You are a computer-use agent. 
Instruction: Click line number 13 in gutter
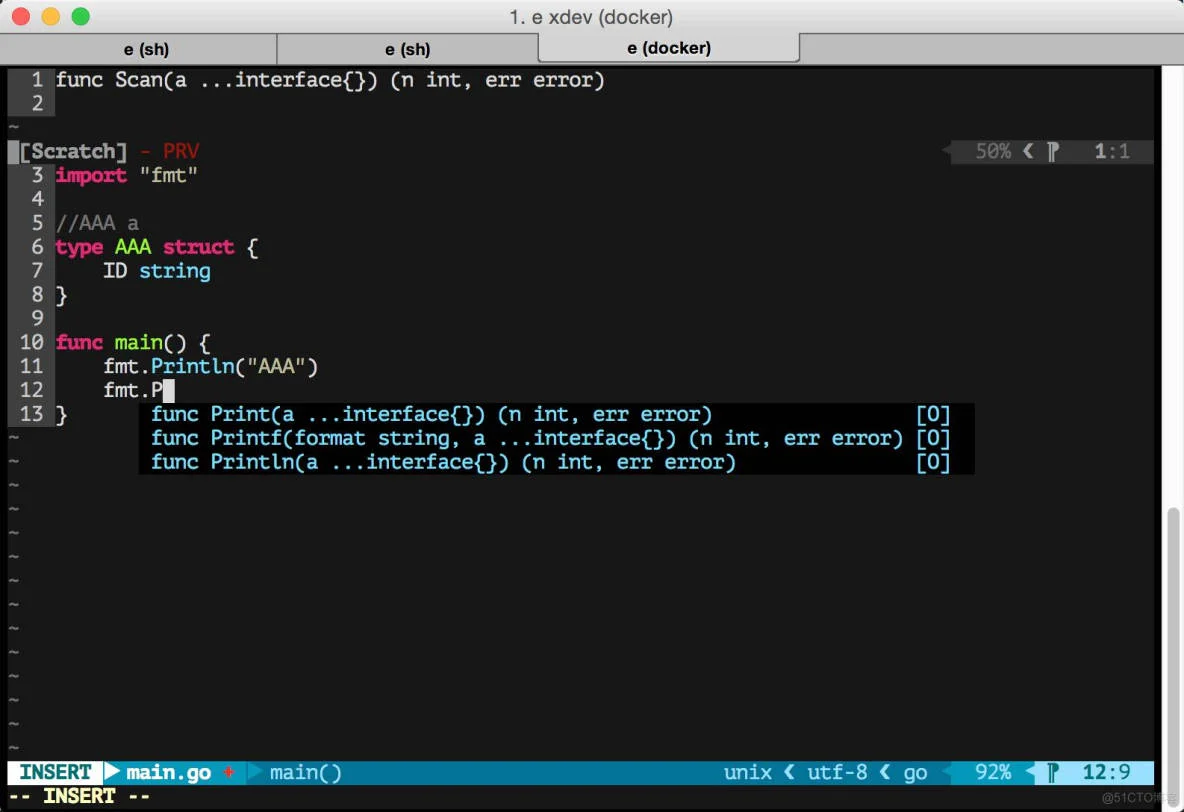[32, 414]
